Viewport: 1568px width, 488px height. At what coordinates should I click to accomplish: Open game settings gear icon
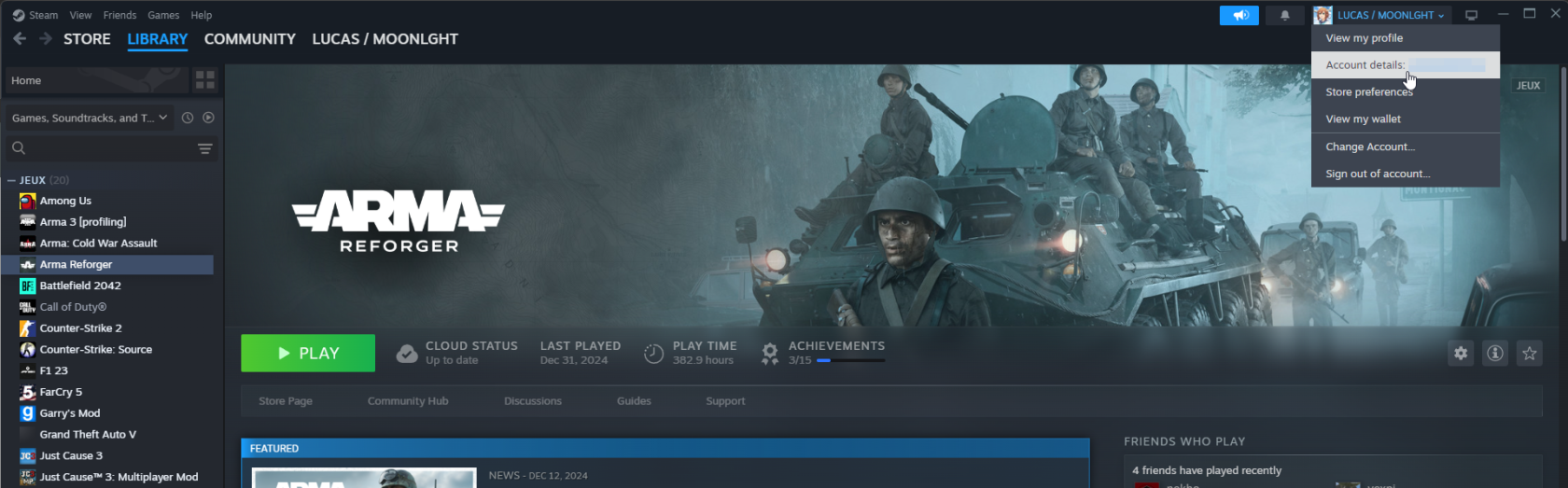[1461, 354]
